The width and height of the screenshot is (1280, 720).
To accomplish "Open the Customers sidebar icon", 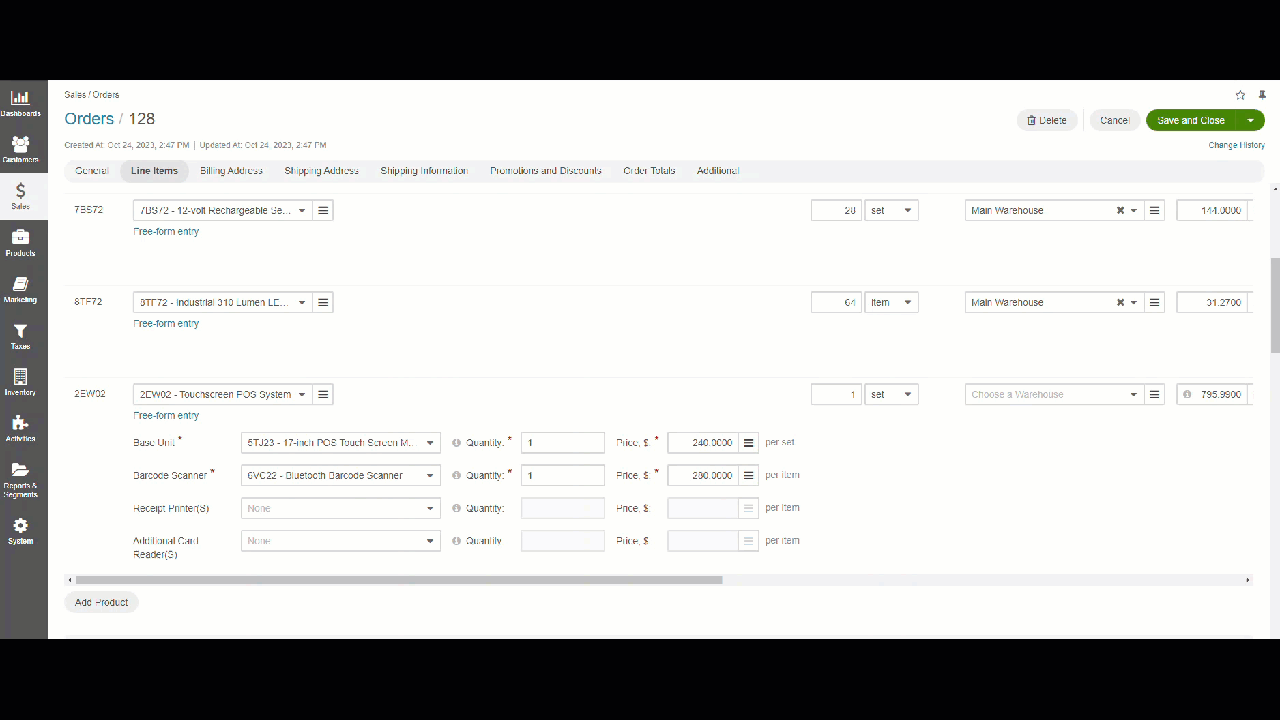I will click(20, 150).
